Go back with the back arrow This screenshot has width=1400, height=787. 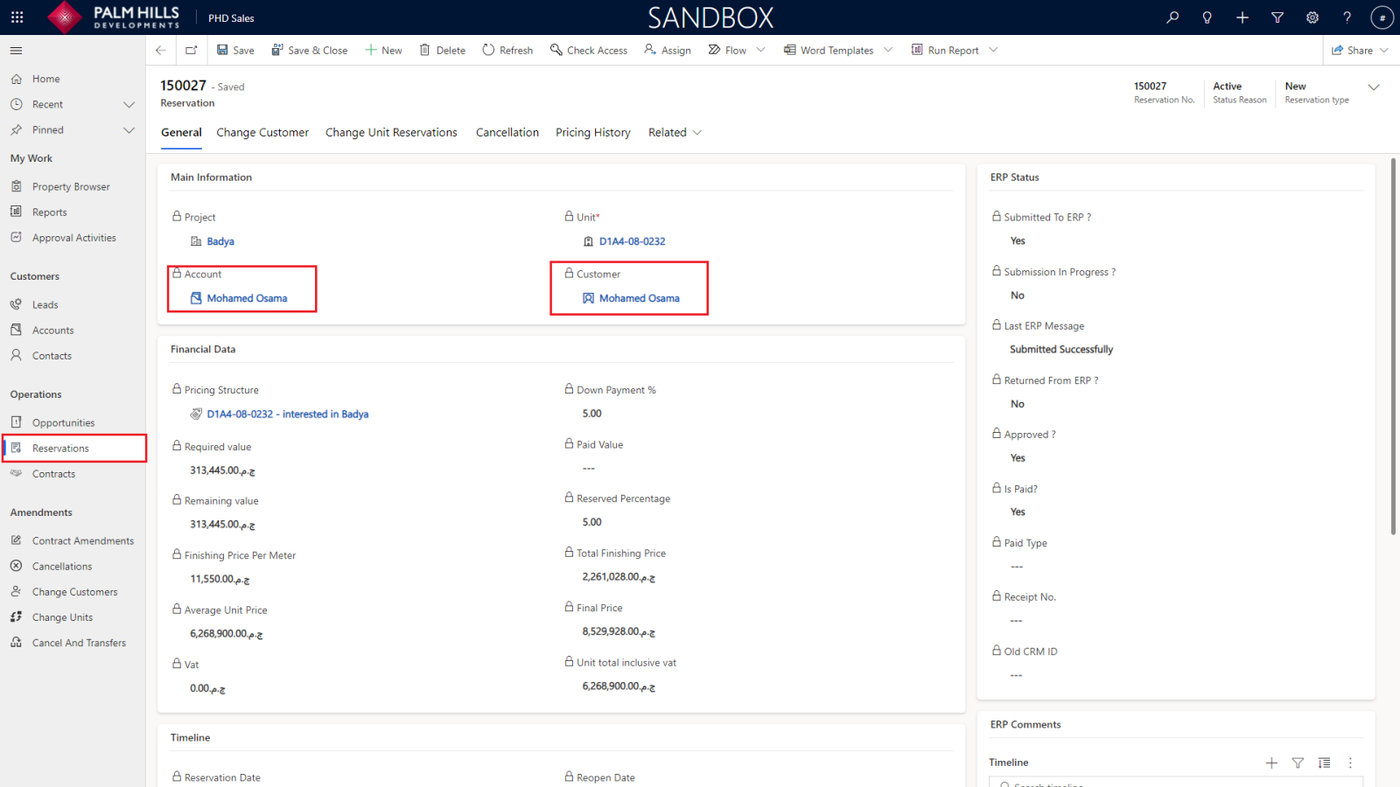tap(161, 50)
